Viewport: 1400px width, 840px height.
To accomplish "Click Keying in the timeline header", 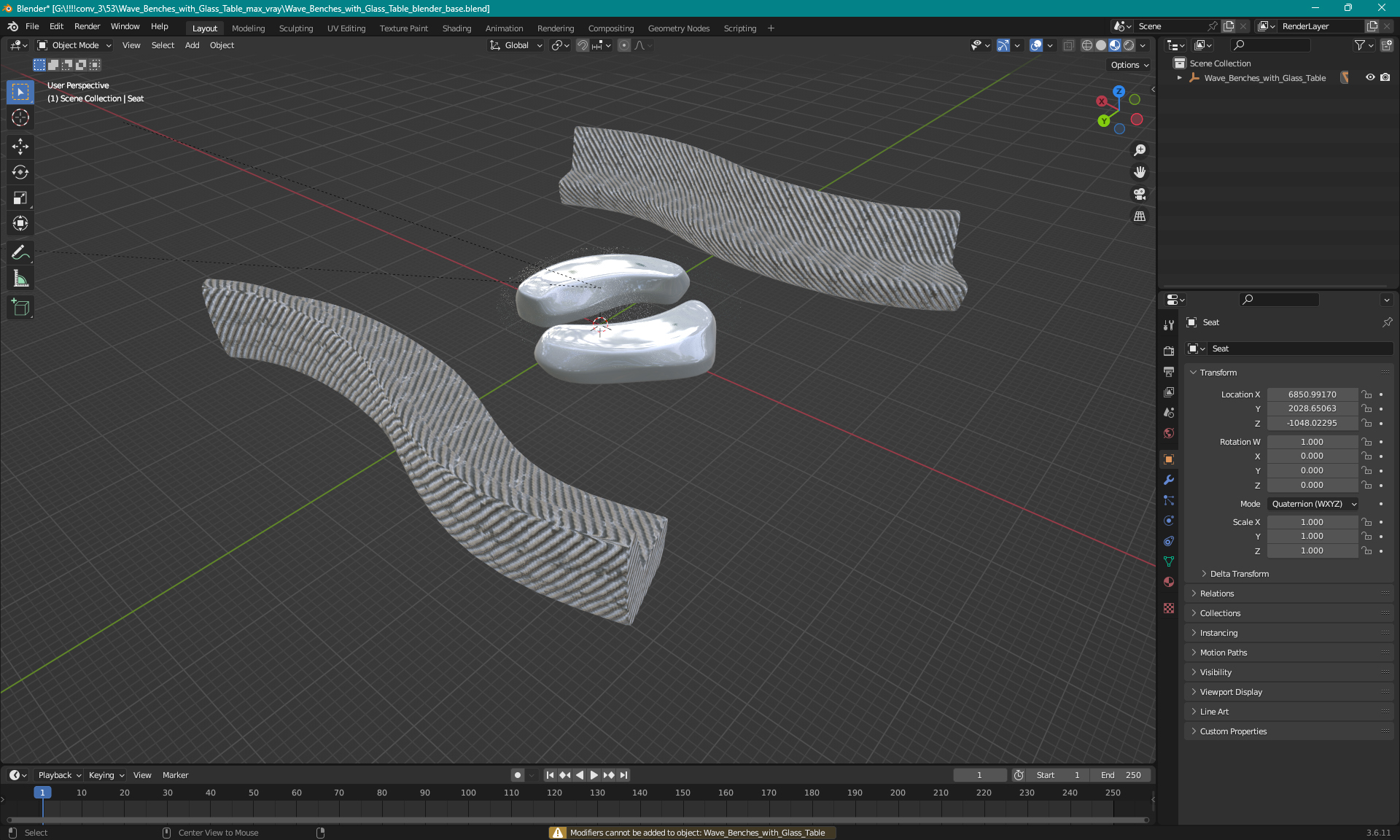I will pyautogui.click(x=106, y=775).
